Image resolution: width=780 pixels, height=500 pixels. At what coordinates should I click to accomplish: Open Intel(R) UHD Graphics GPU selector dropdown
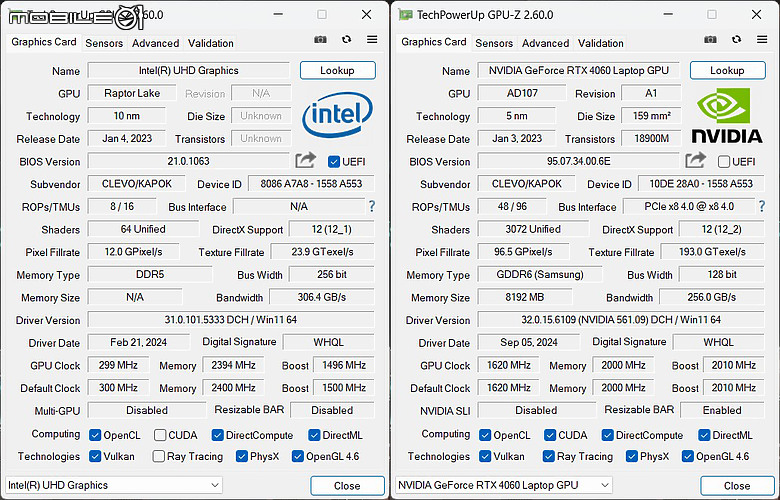point(114,485)
